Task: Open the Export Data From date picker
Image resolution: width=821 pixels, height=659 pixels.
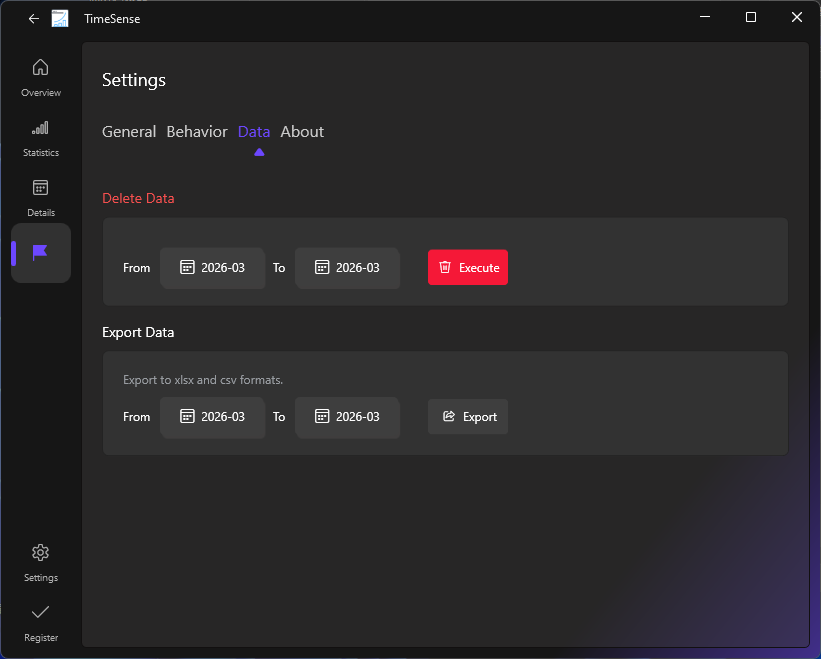Action: pos(212,416)
